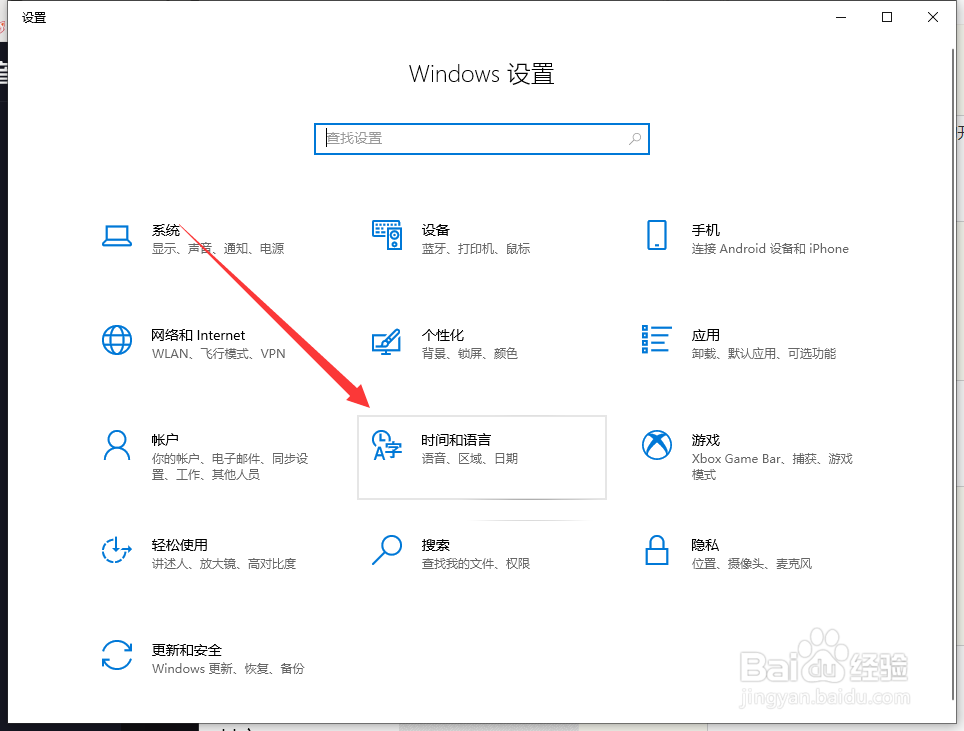Click the 隐私 title text
Image resolution: width=964 pixels, height=731 pixels.
[x=705, y=545]
